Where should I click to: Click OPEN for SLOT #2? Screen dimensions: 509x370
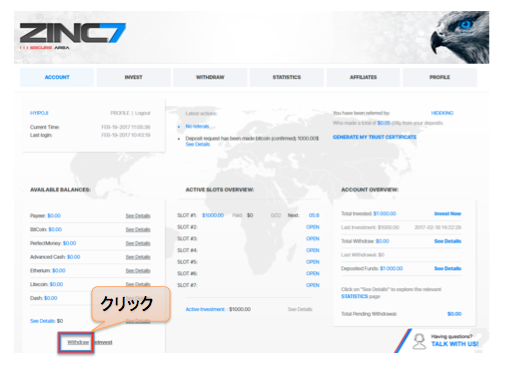313,227
